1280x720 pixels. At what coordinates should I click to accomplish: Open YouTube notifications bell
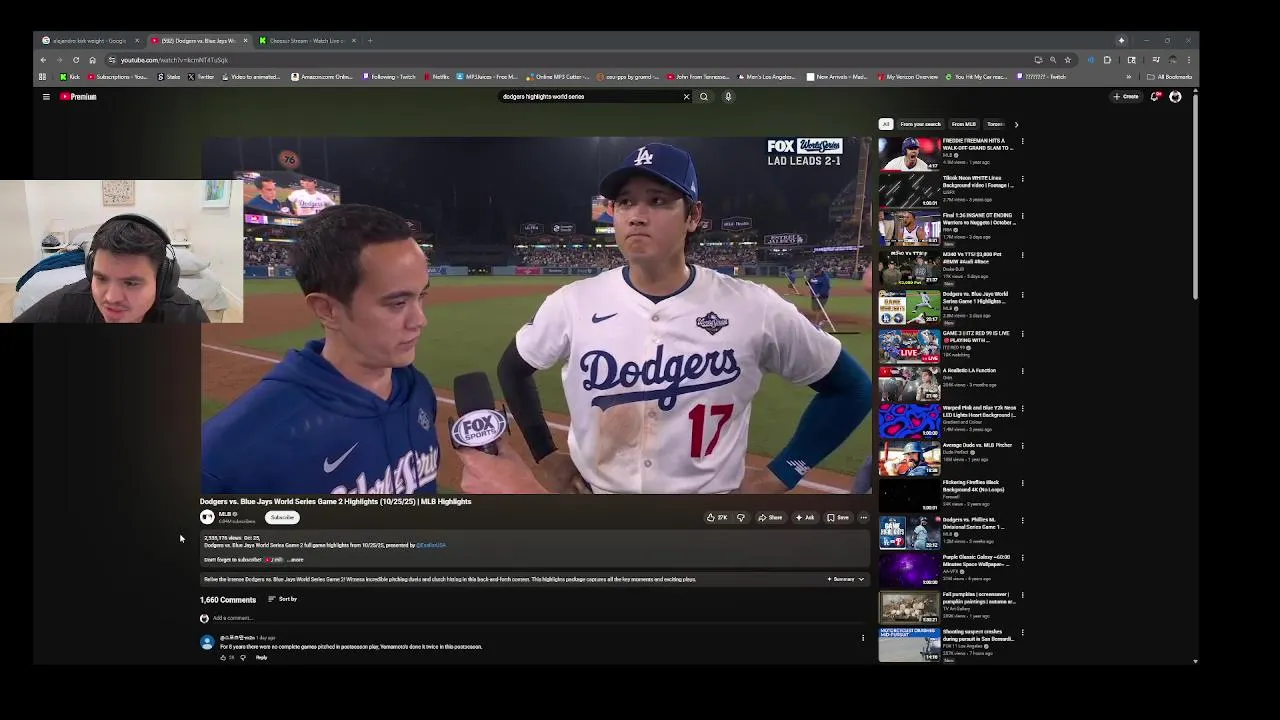point(1155,97)
